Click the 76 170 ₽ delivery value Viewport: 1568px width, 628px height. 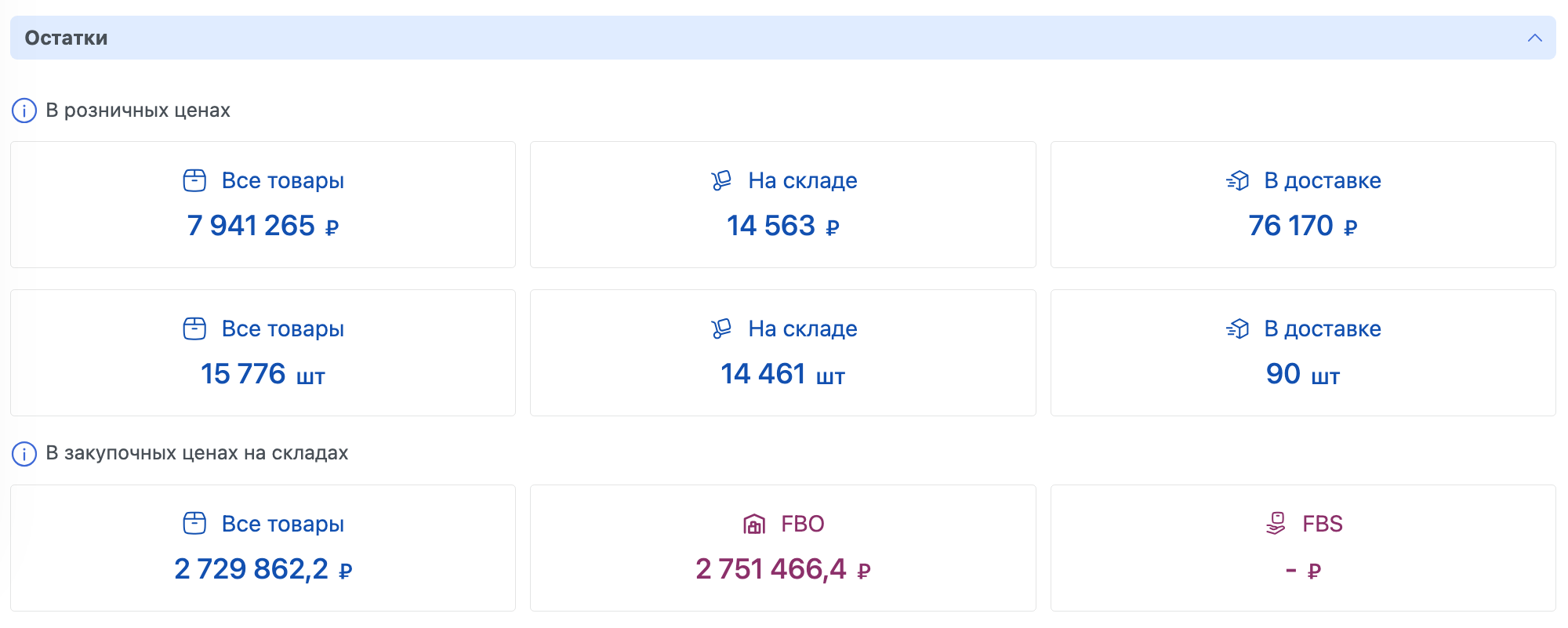(1303, 226)
